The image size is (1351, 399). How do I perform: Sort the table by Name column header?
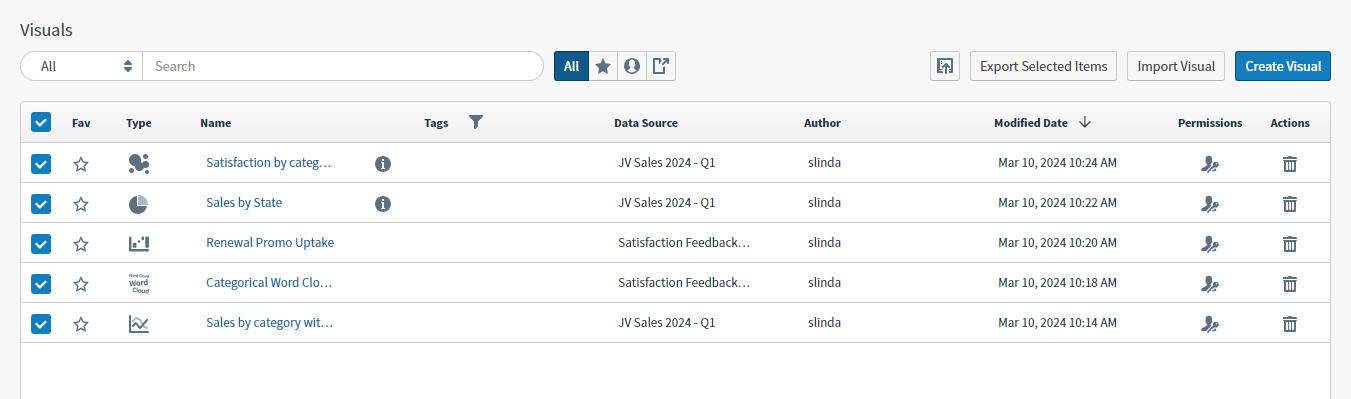coord(215,123)
